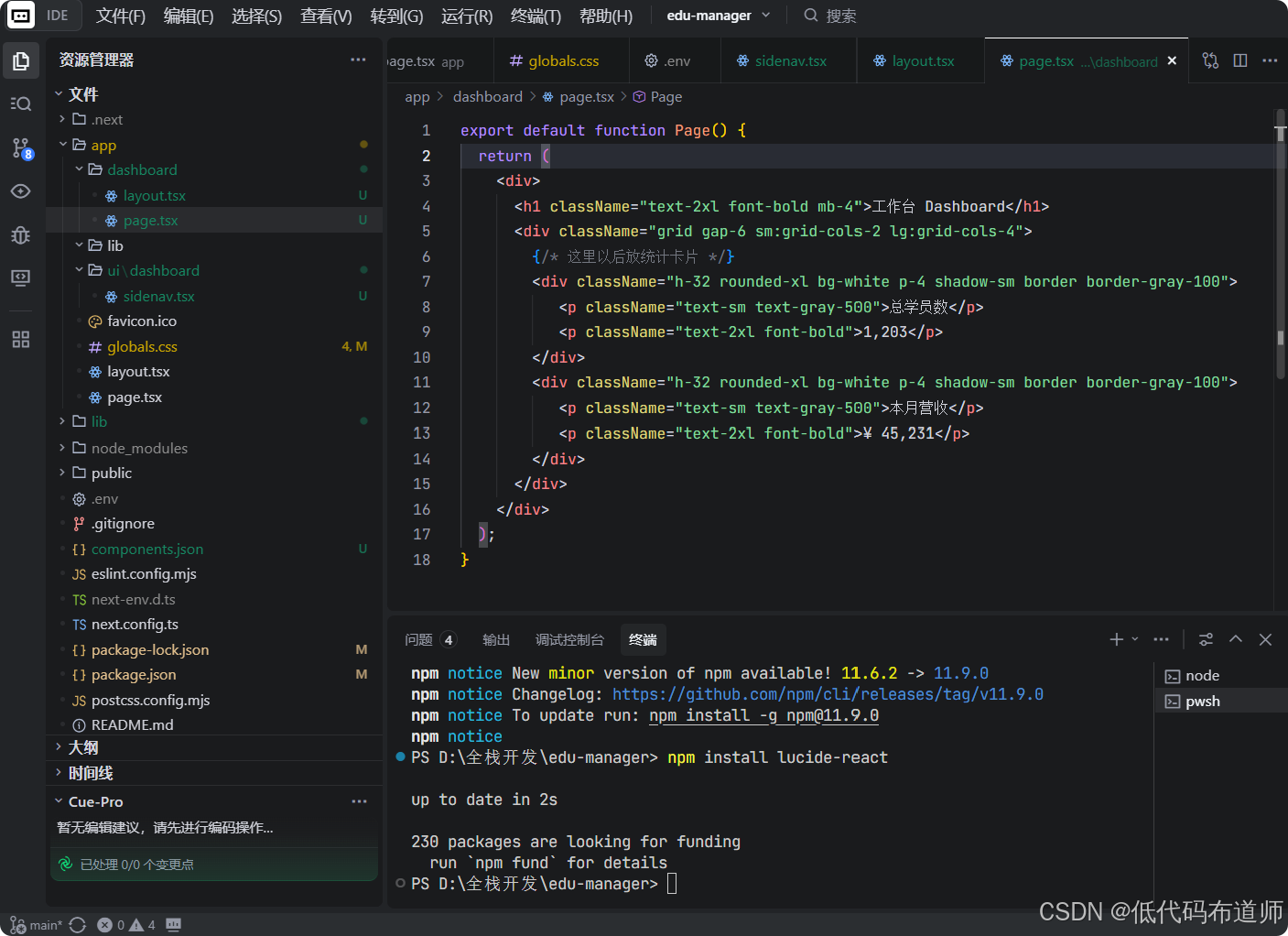Screen dimensions: 1288x936
Task: Open the 运行(R) menu
Action: pyautogui.click(x=467, y=16)
